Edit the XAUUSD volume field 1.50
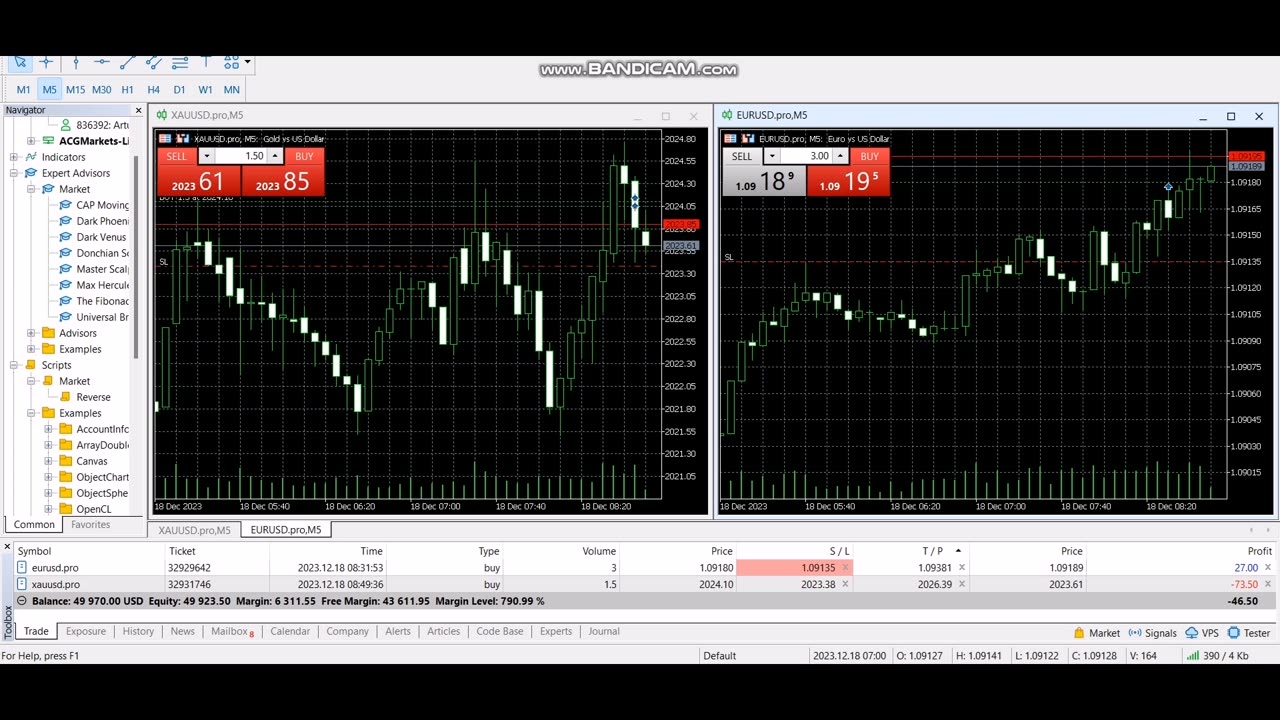 tap(241, 156)
